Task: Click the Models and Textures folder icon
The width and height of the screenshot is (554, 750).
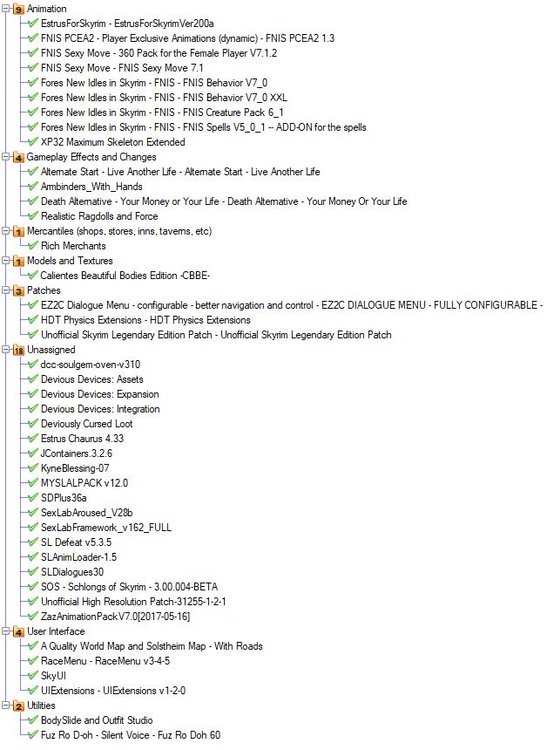Action: coord(18,261)
